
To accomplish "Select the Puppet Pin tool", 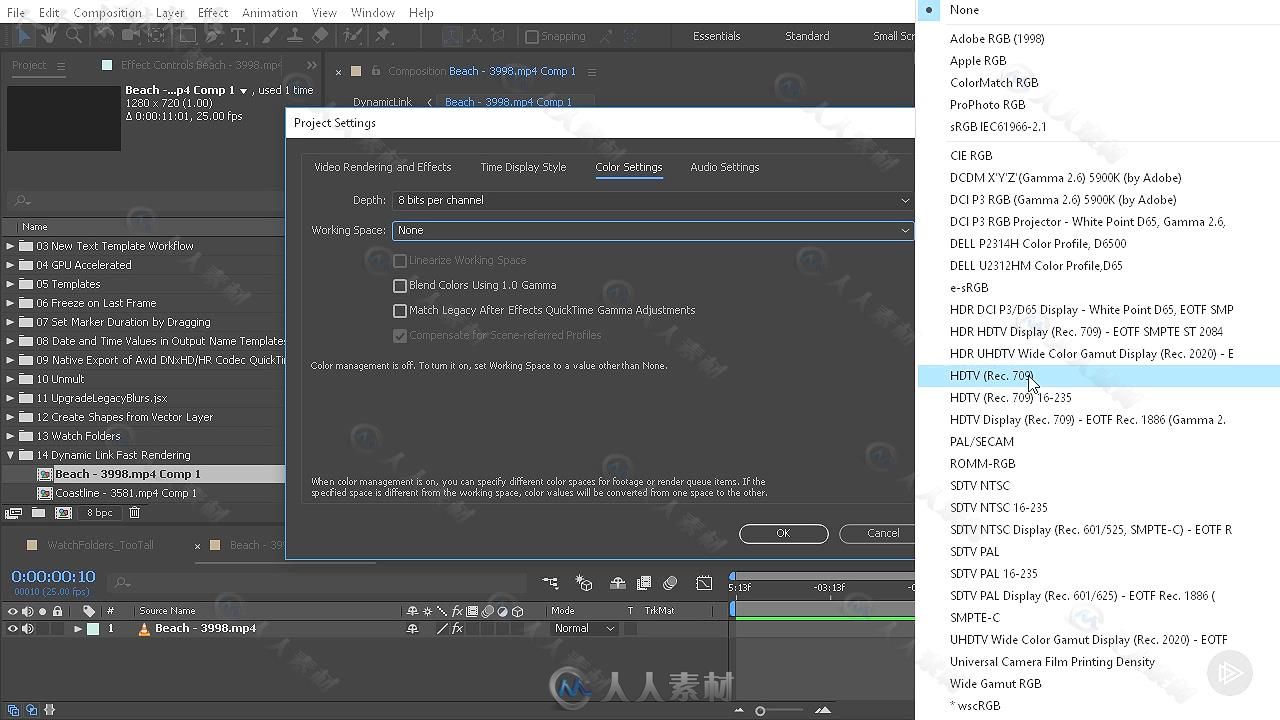I will (382, 36).
